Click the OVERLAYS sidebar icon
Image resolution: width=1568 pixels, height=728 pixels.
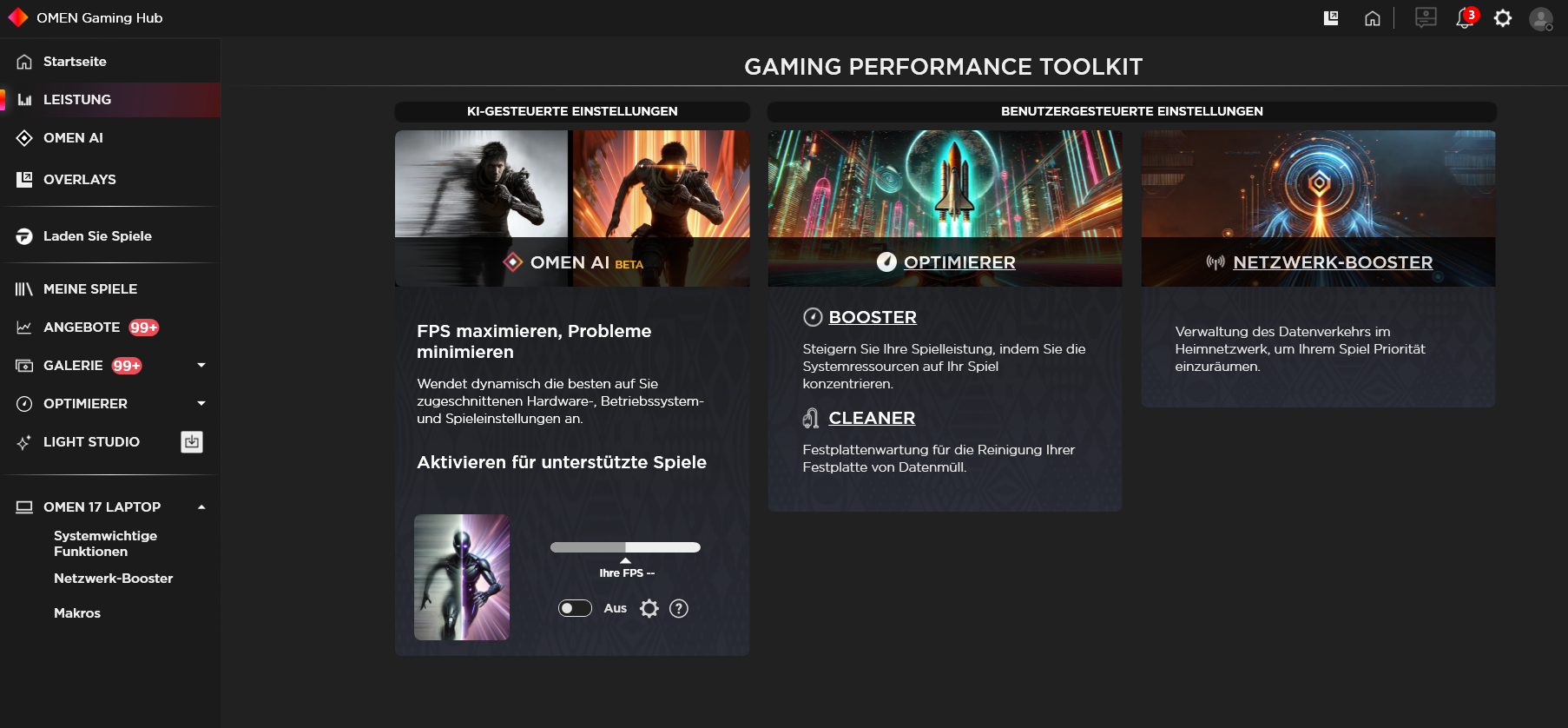24,180
